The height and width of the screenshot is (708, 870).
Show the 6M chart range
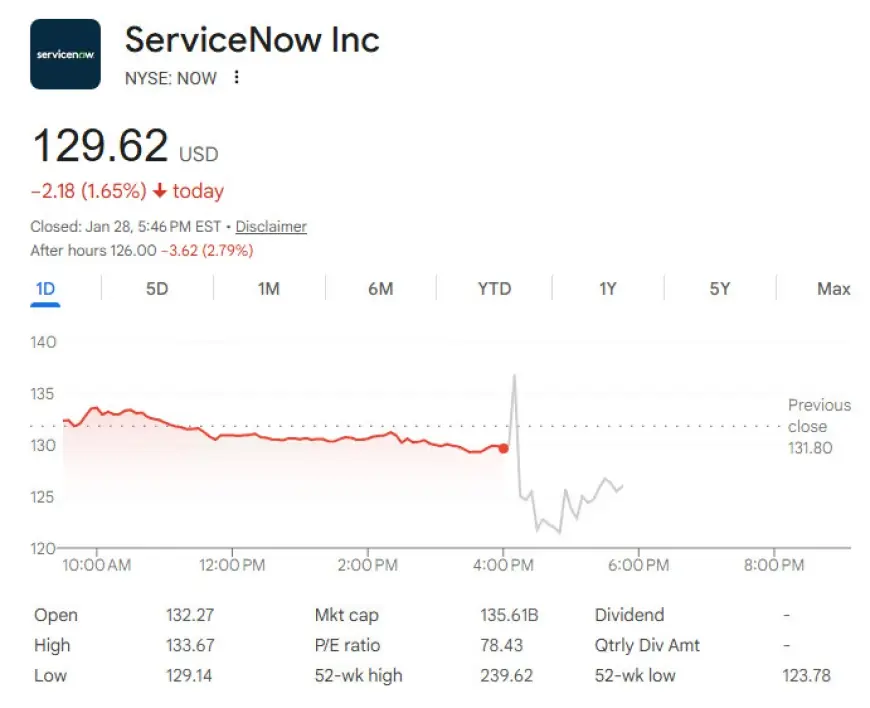(x=380, y=289)
